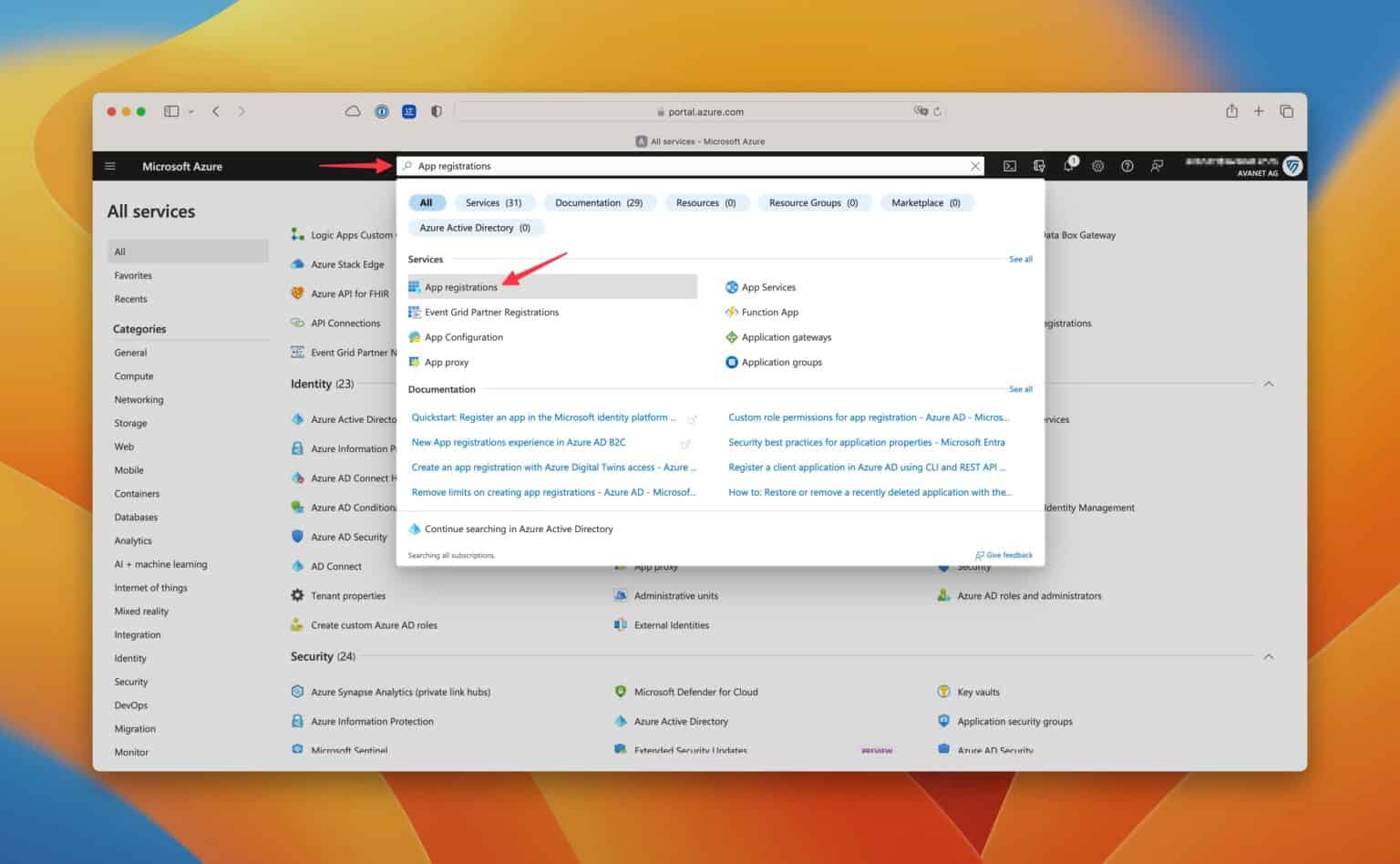Screen dimensions: 1400x864
Task: Switch to the Documentation (29) tab
Action: point(600,202)
